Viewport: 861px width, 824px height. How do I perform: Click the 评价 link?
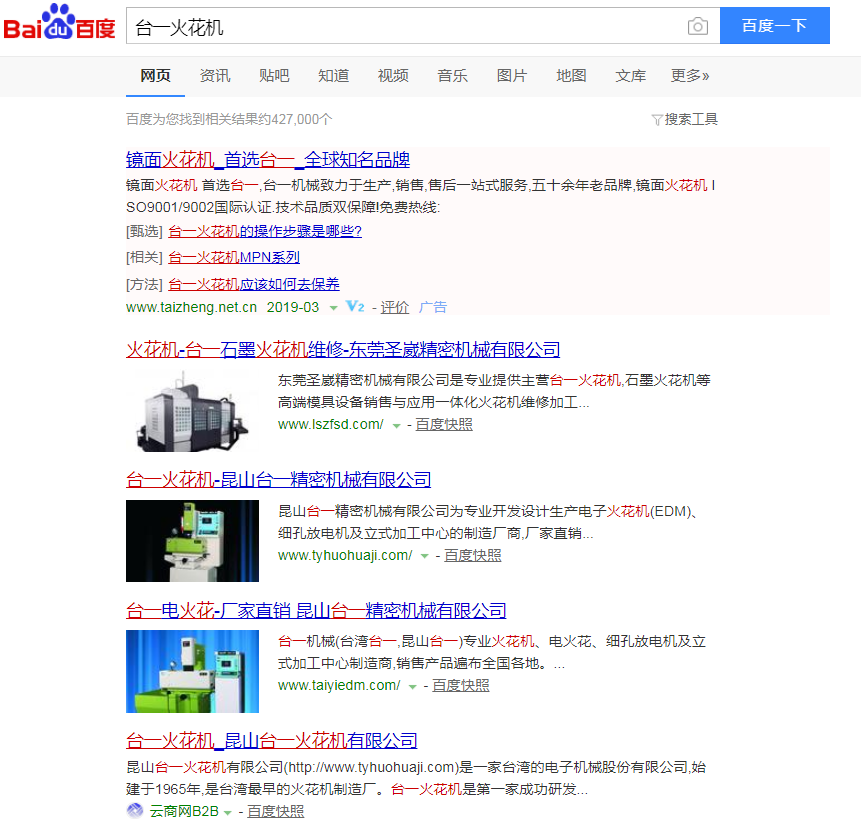pyautogui.click(x=395, y=307)
